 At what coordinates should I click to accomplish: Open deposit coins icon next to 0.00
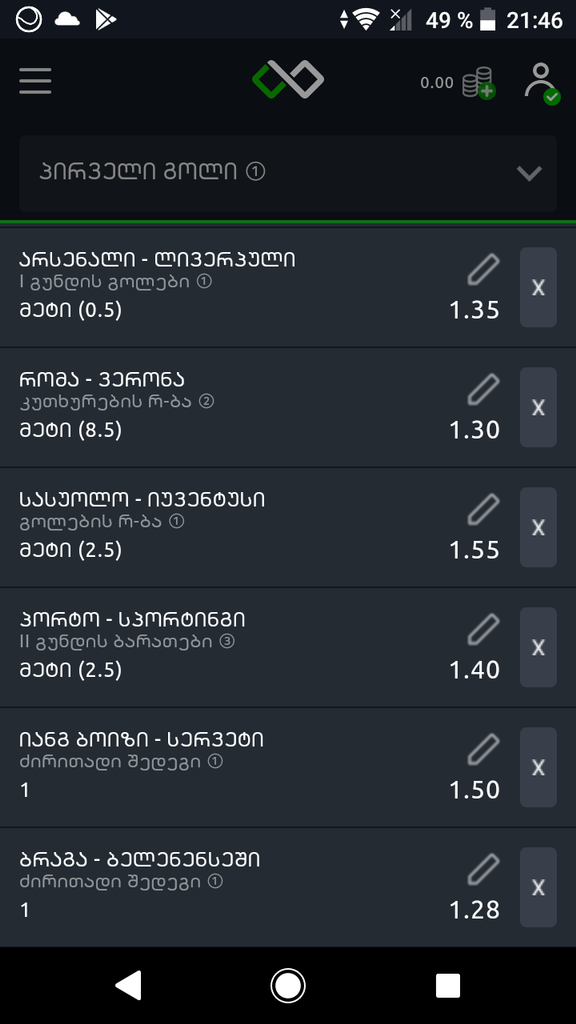click(478, 83)
